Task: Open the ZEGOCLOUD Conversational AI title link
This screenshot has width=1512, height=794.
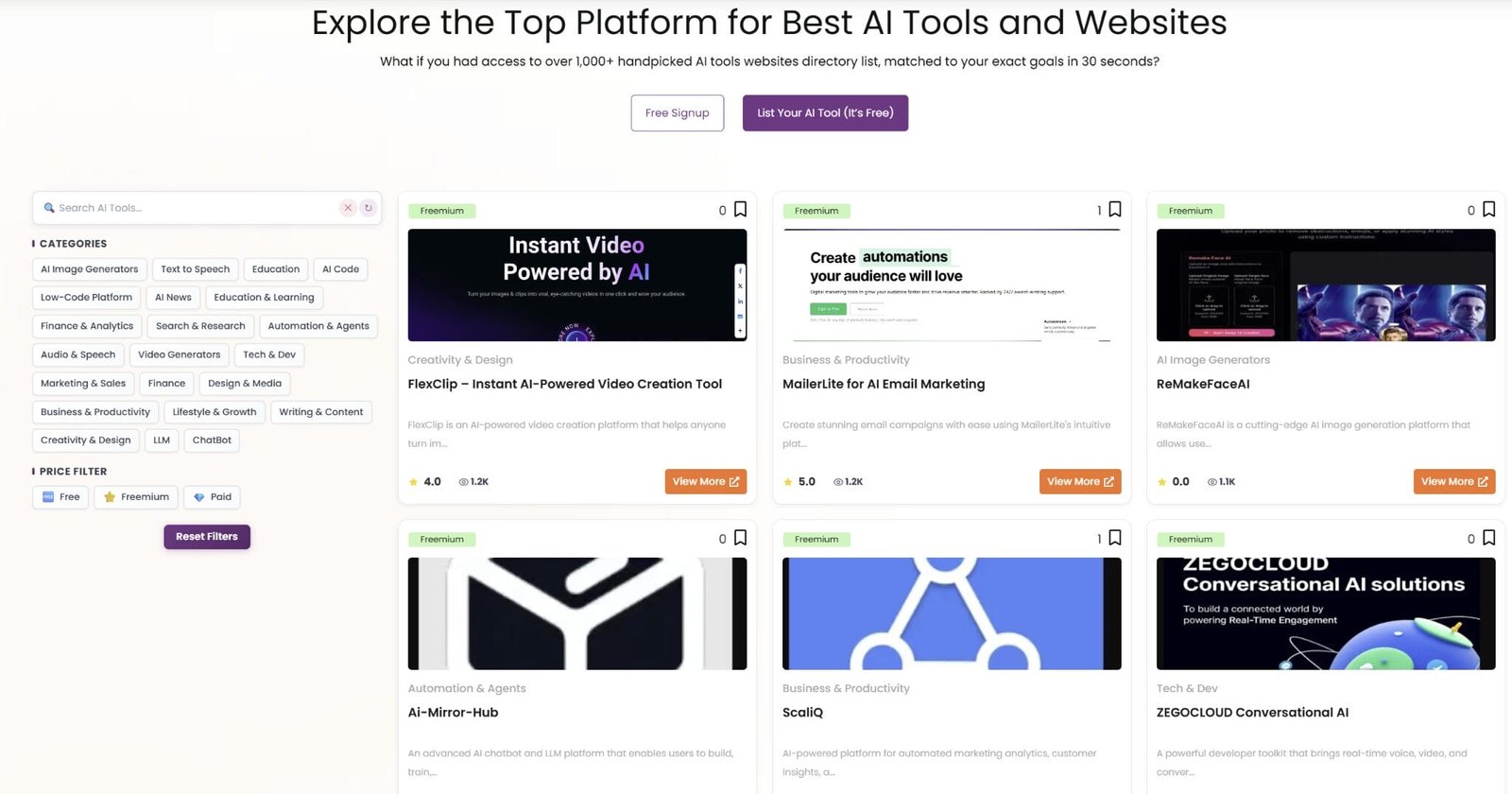Action: pyautogui.click(x=1252, y=713)
